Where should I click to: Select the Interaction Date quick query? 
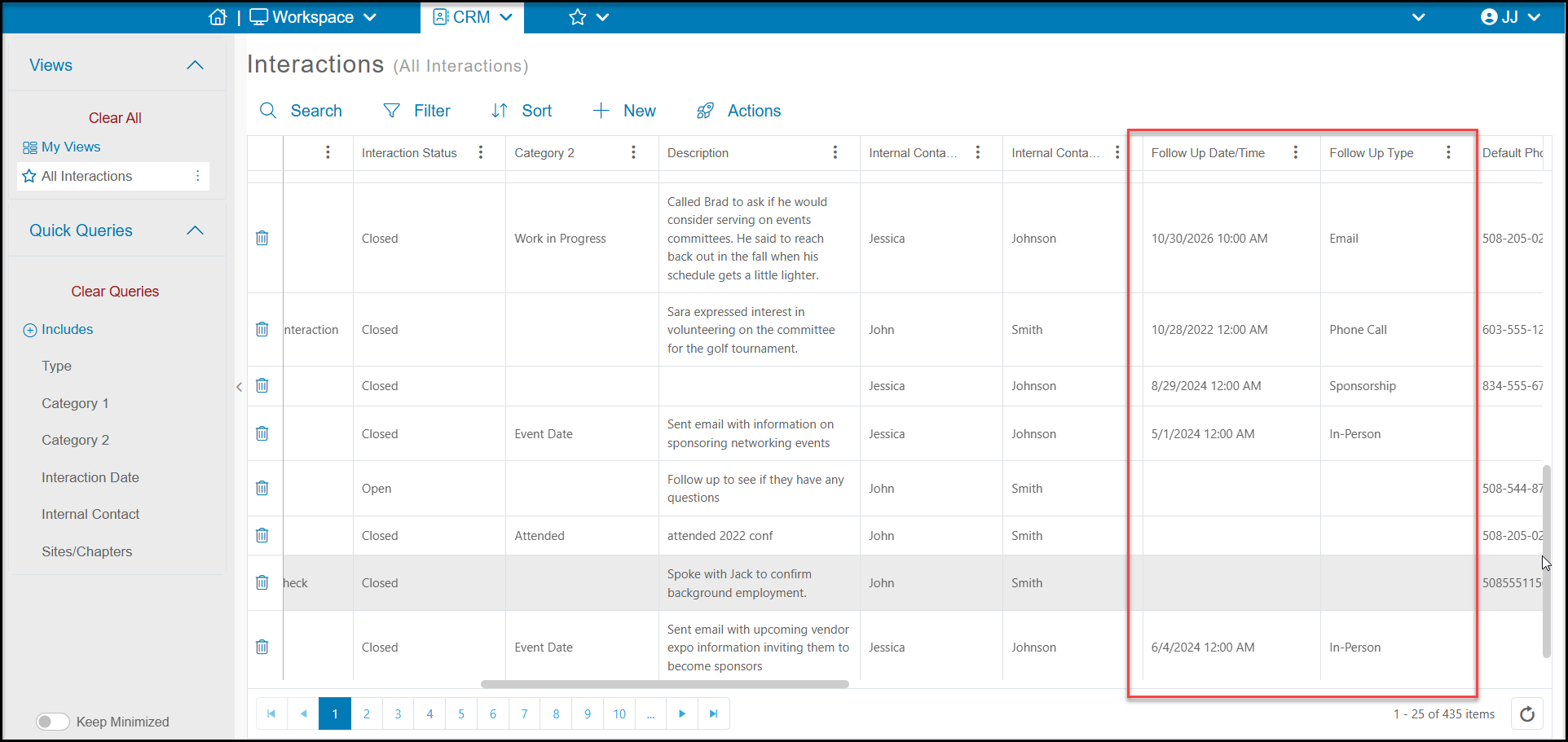(x=90, y=477)
